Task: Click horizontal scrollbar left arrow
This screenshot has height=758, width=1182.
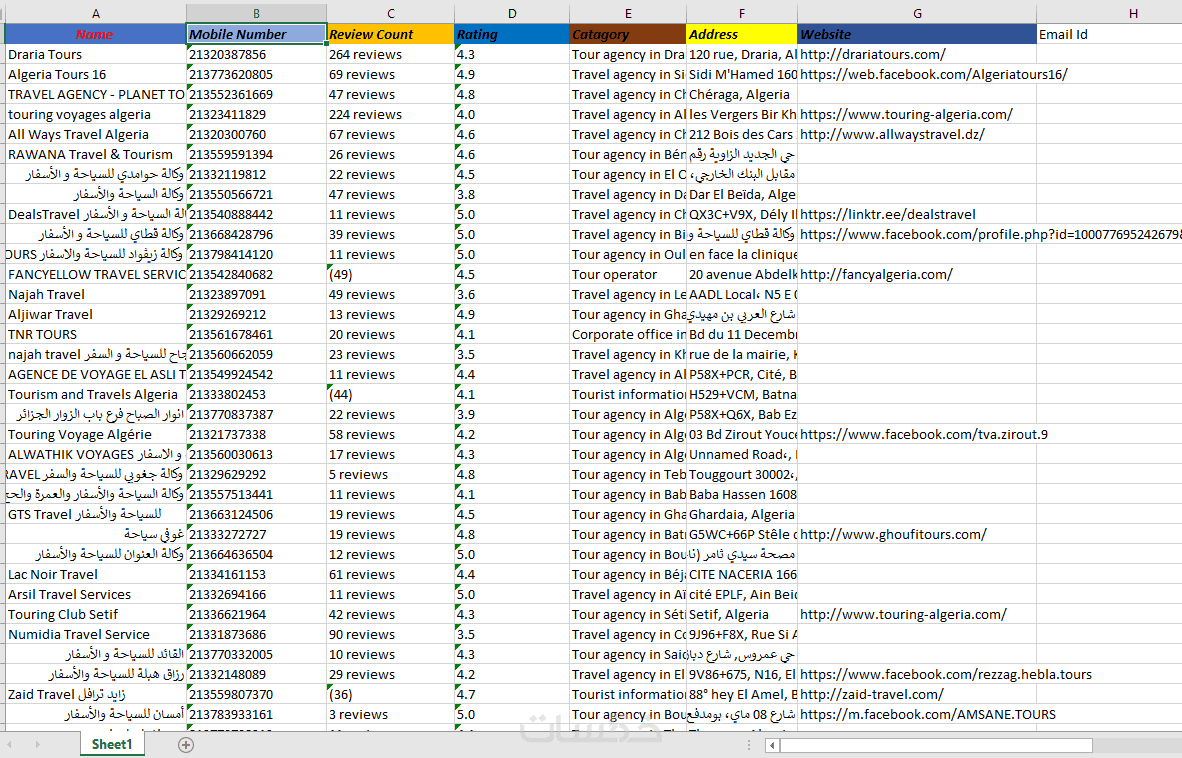Action: click(771, 745)
